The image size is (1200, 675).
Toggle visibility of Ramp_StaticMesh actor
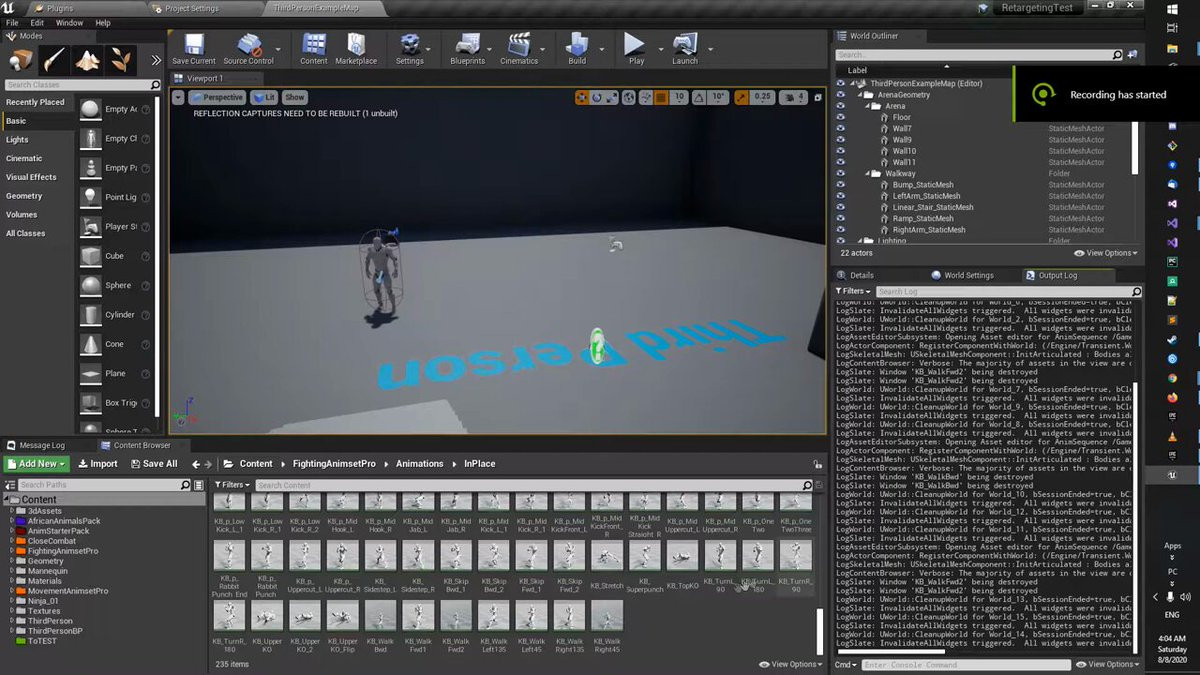840,218
